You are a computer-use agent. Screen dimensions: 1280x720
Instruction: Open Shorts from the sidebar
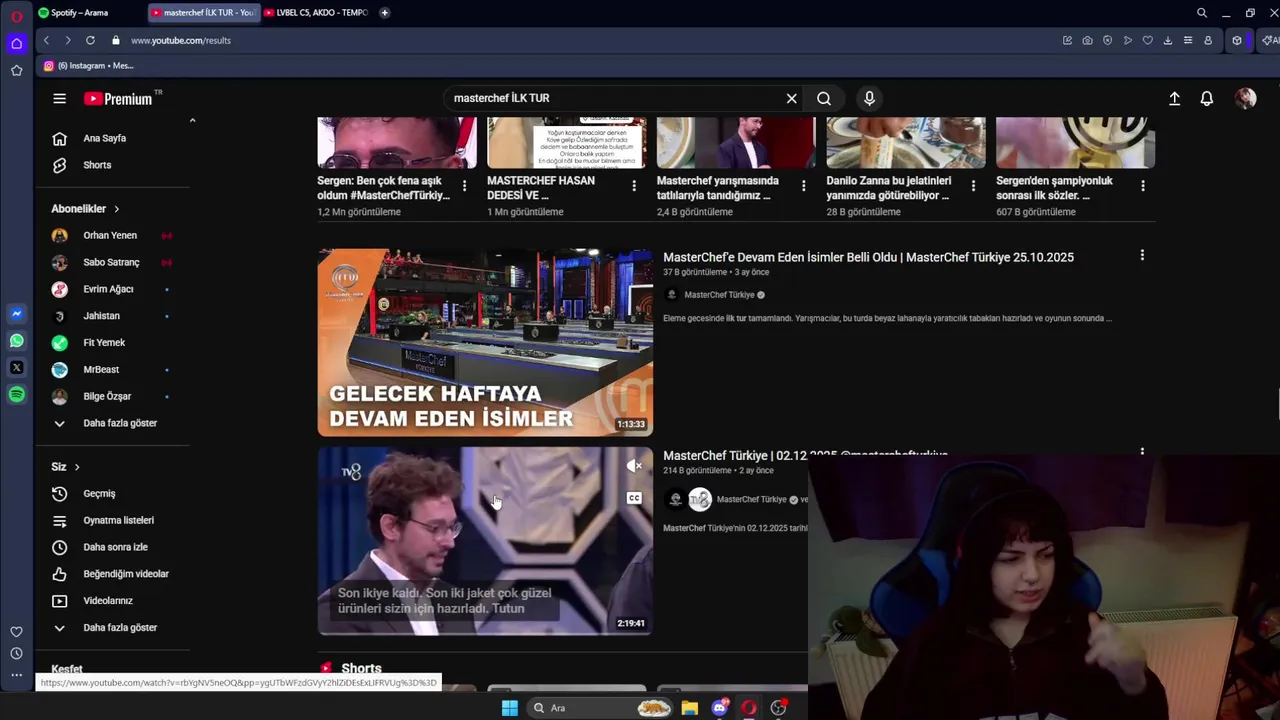pos(97,165)
